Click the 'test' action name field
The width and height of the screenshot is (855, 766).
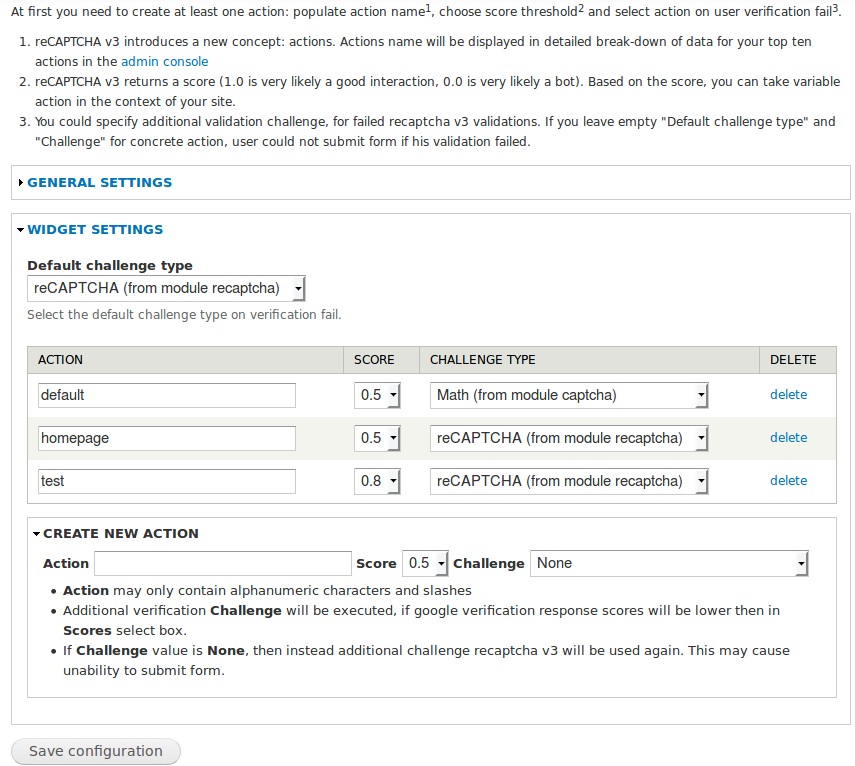[167, 481]
